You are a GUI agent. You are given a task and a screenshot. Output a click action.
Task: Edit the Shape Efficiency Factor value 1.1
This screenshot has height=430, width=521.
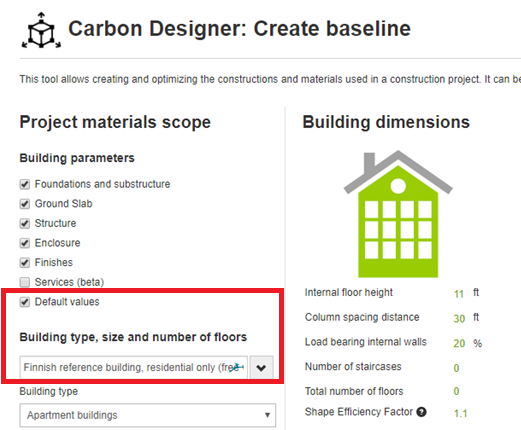460,414
